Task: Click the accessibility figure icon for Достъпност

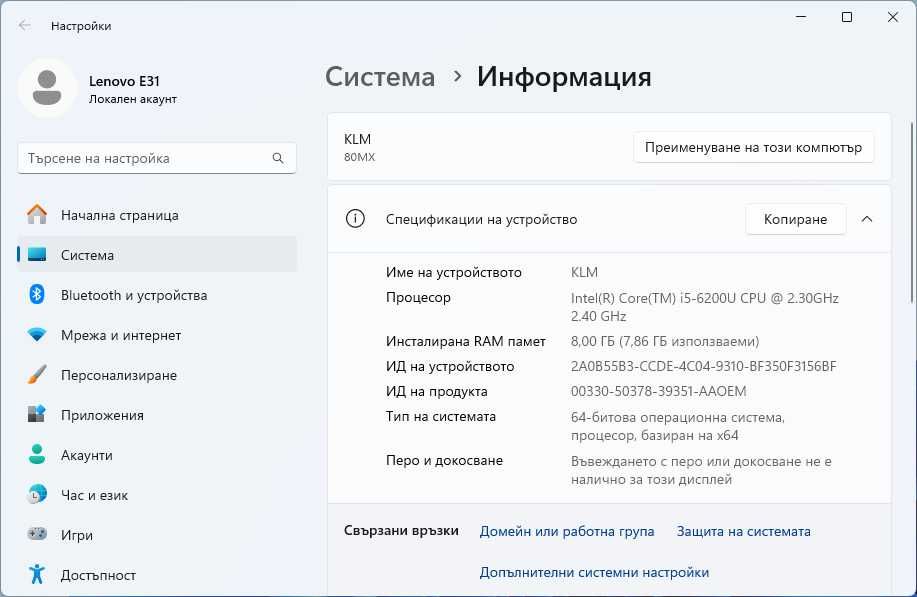Action: (37, 574)
